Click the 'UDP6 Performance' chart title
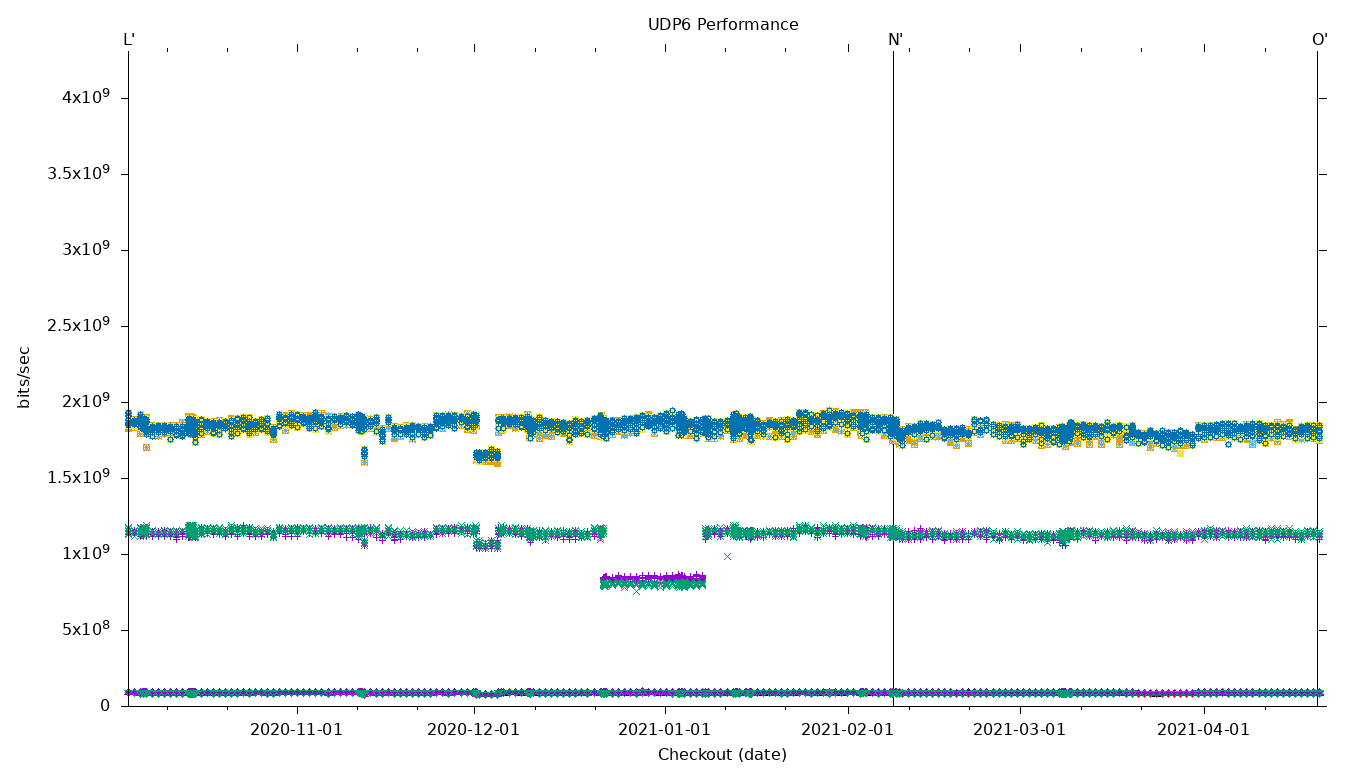The image size is (1360, 768). click(x=723, y=25)
